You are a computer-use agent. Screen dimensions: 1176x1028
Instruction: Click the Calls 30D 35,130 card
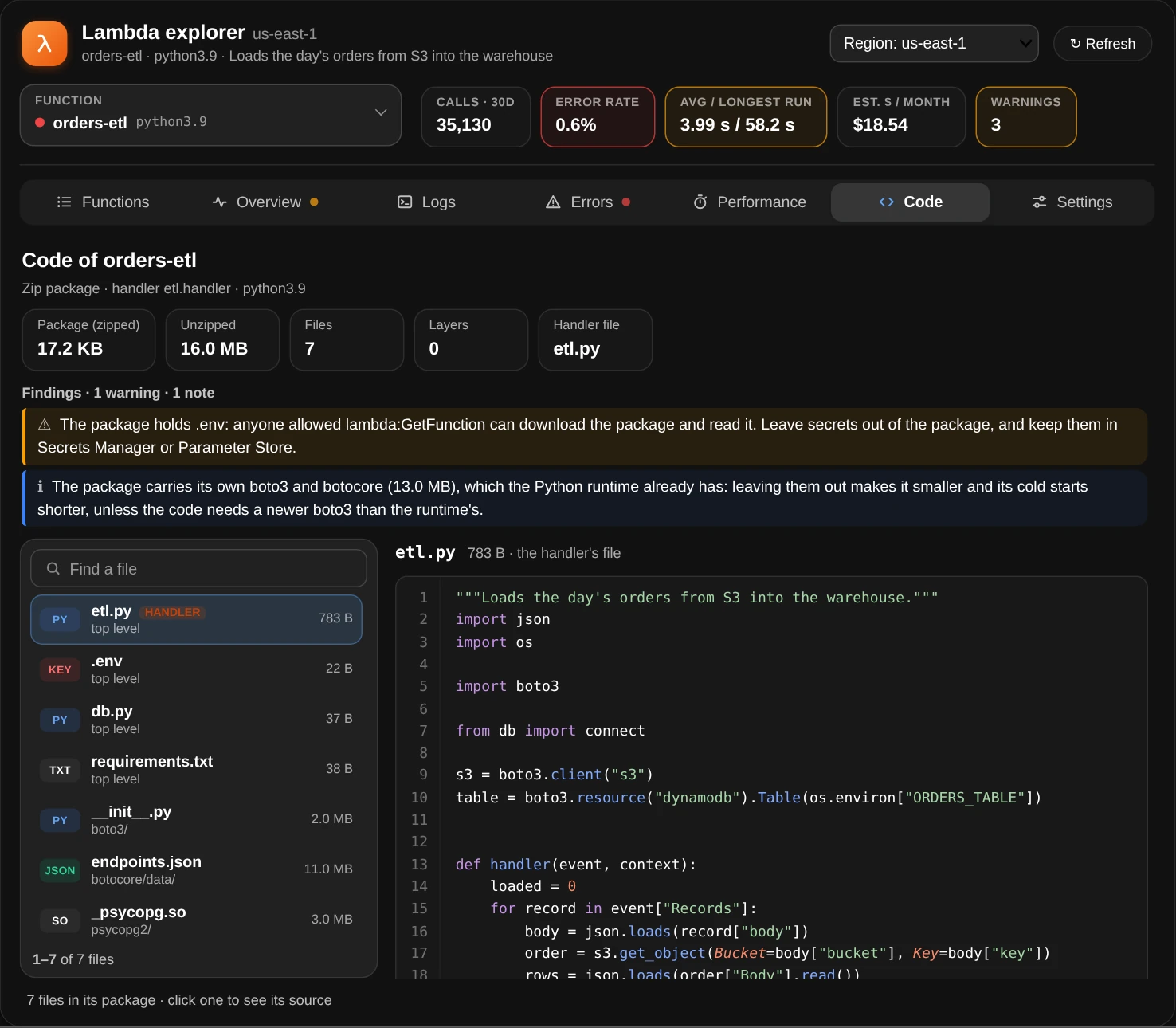(476, 116)
